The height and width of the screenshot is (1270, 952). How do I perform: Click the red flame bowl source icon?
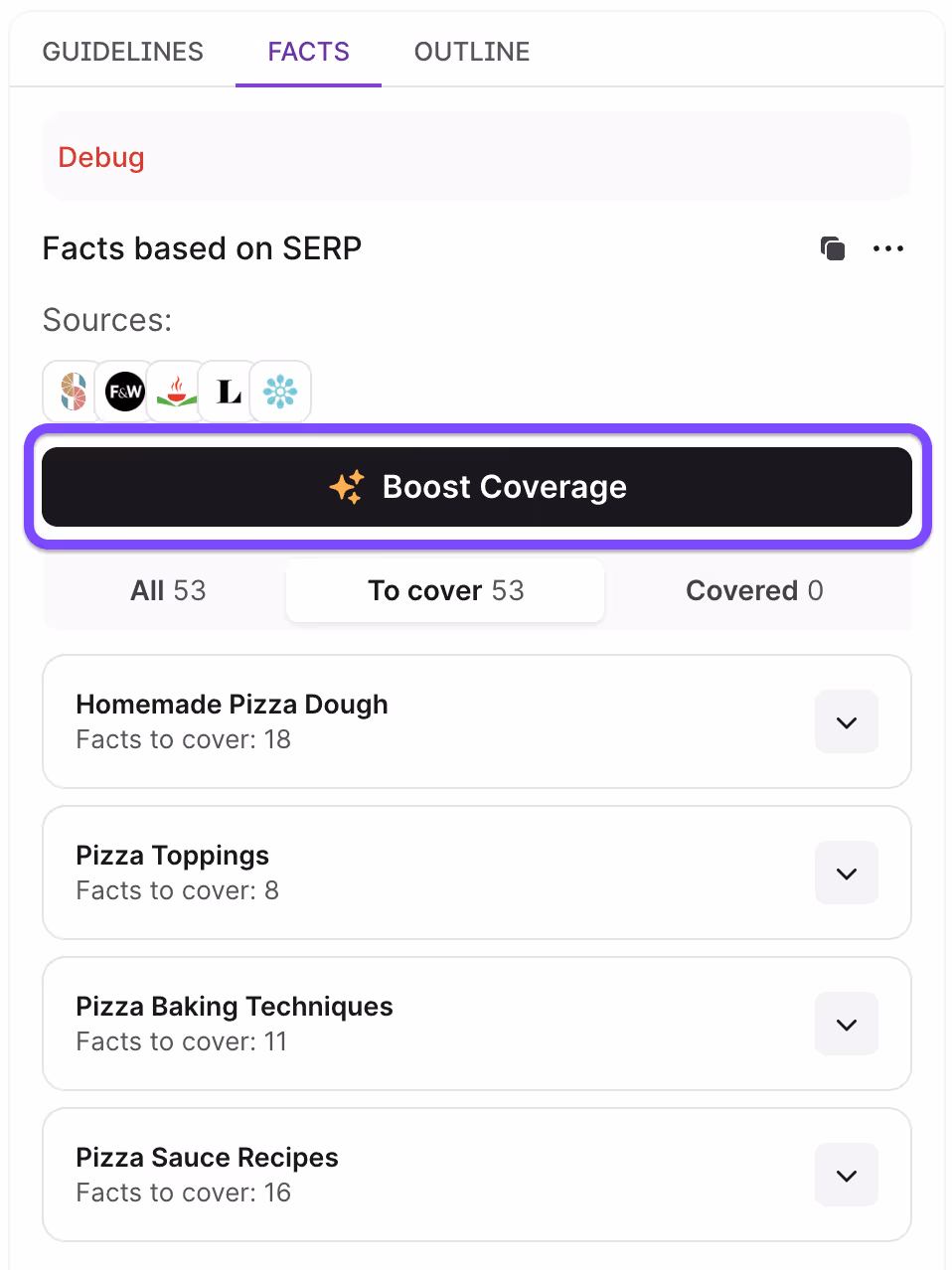click(177, 392)
